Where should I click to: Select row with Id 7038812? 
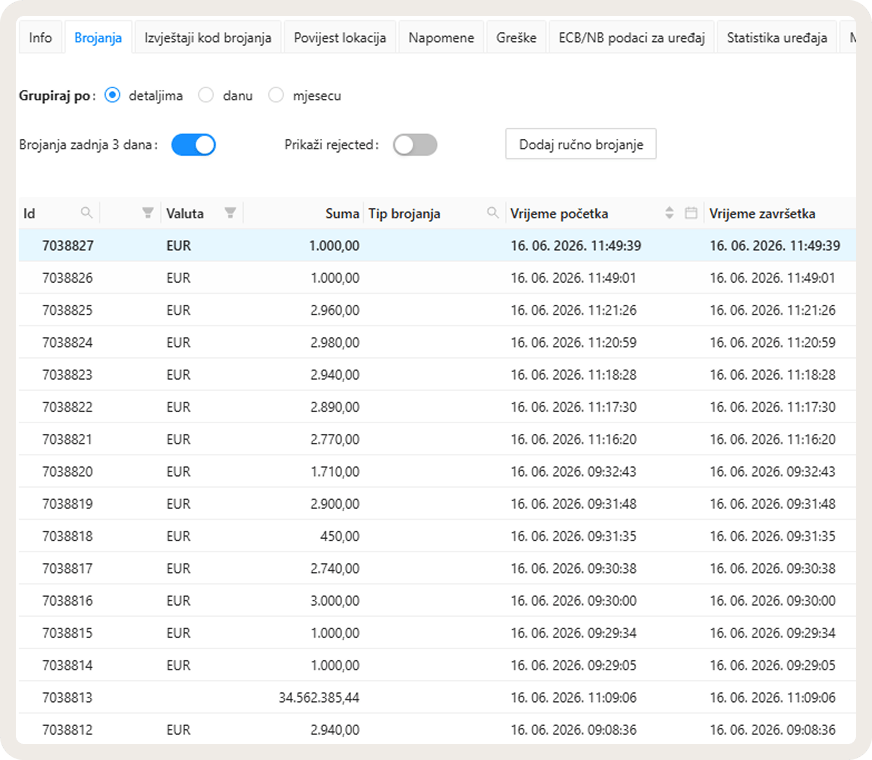[x=437, y=729]
